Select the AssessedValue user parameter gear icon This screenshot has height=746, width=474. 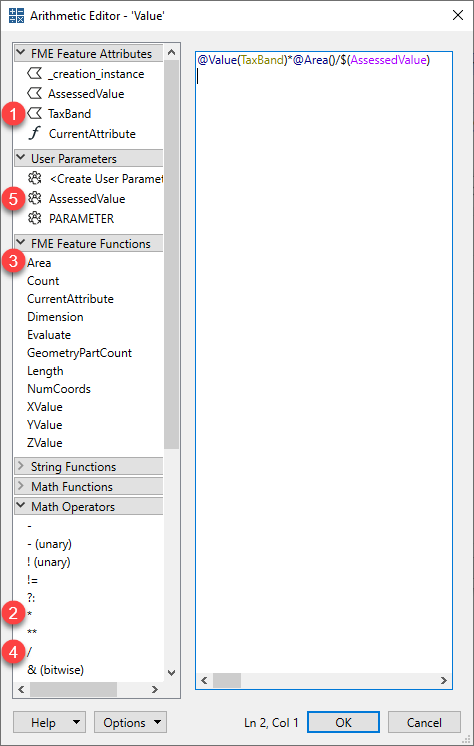(x=35, y=198)
